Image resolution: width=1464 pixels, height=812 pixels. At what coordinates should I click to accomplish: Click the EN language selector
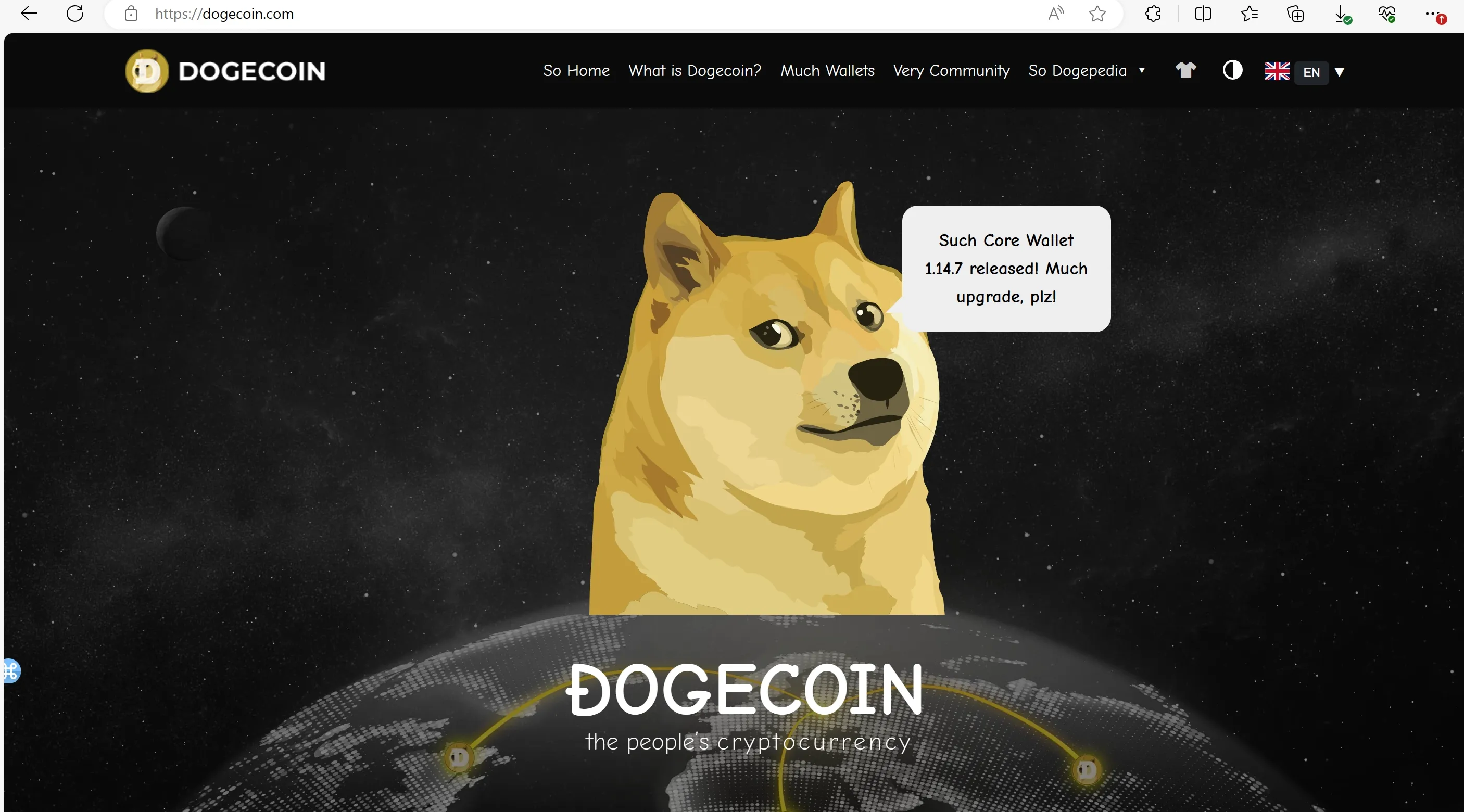(1311, 73)
